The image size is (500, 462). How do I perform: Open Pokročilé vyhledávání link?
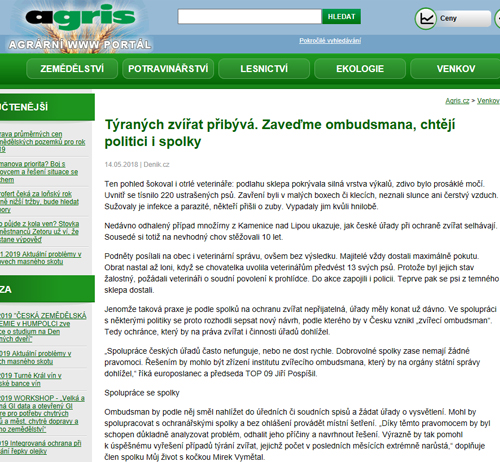(x=330, y=41)
